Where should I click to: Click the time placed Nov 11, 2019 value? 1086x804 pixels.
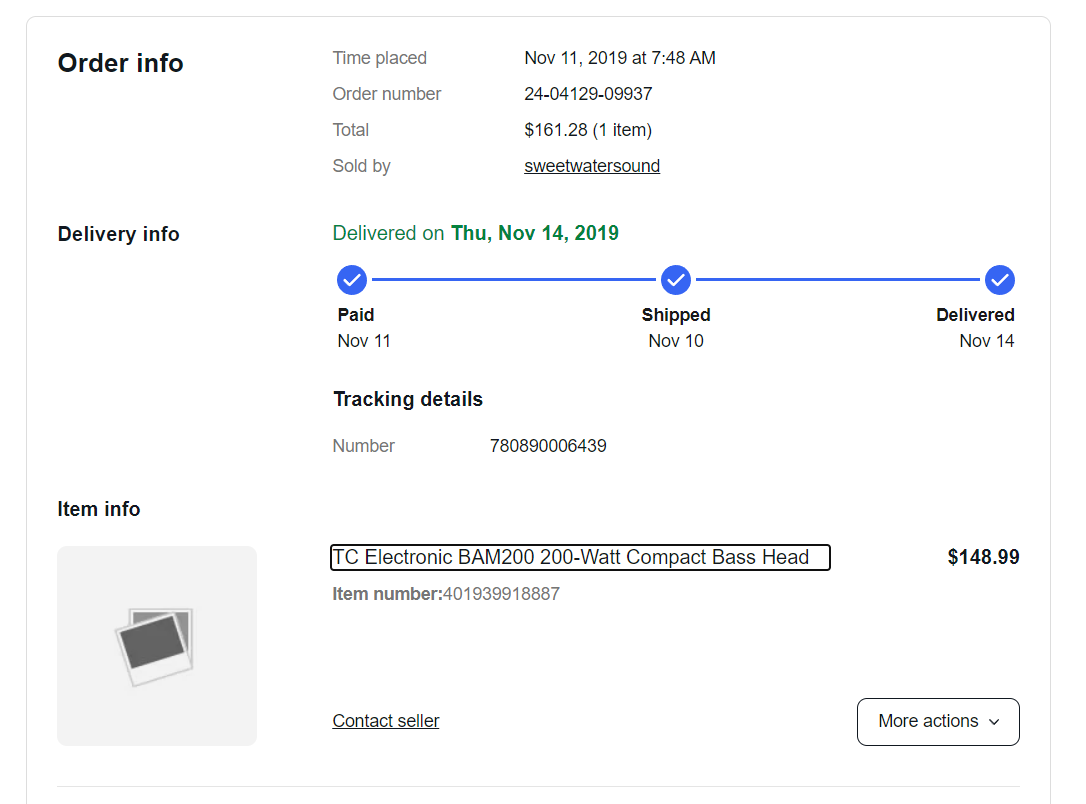tap(620, 58)
